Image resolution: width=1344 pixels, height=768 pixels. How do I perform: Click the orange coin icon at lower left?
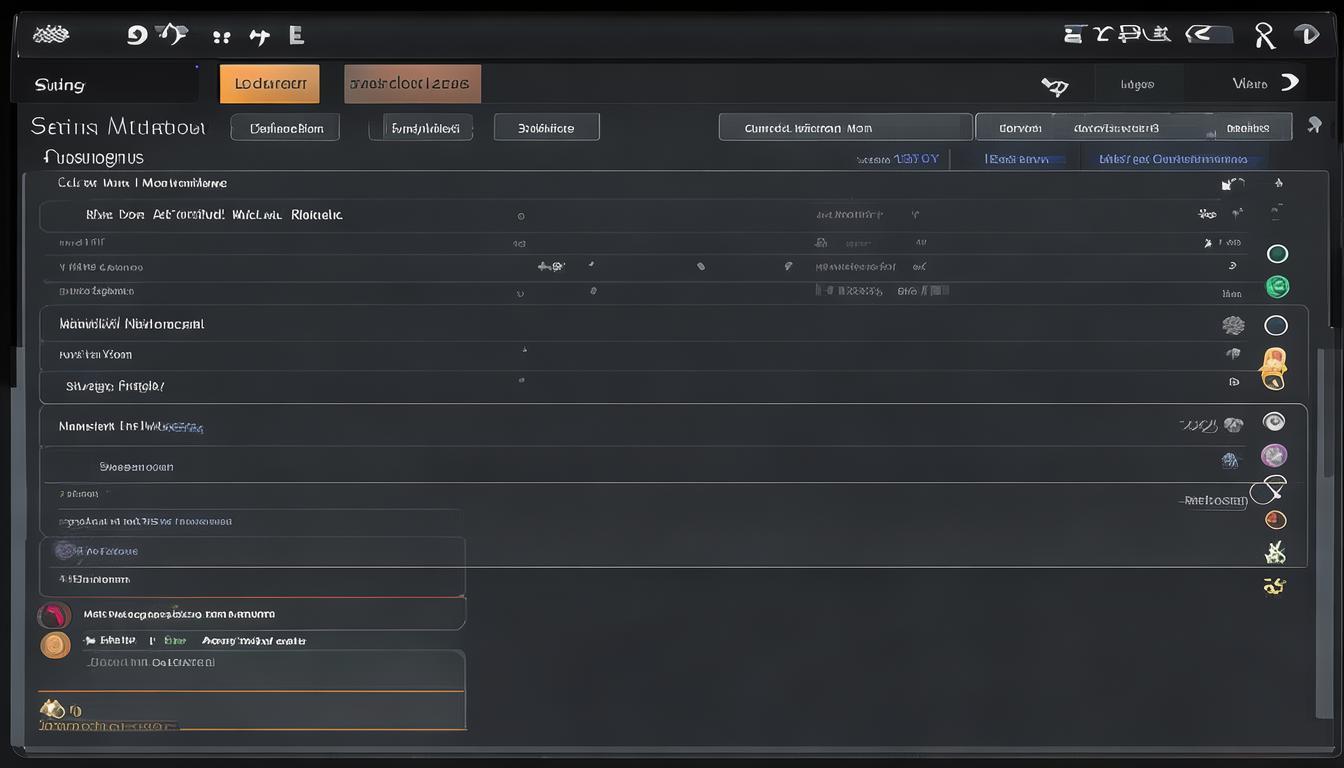55,645
